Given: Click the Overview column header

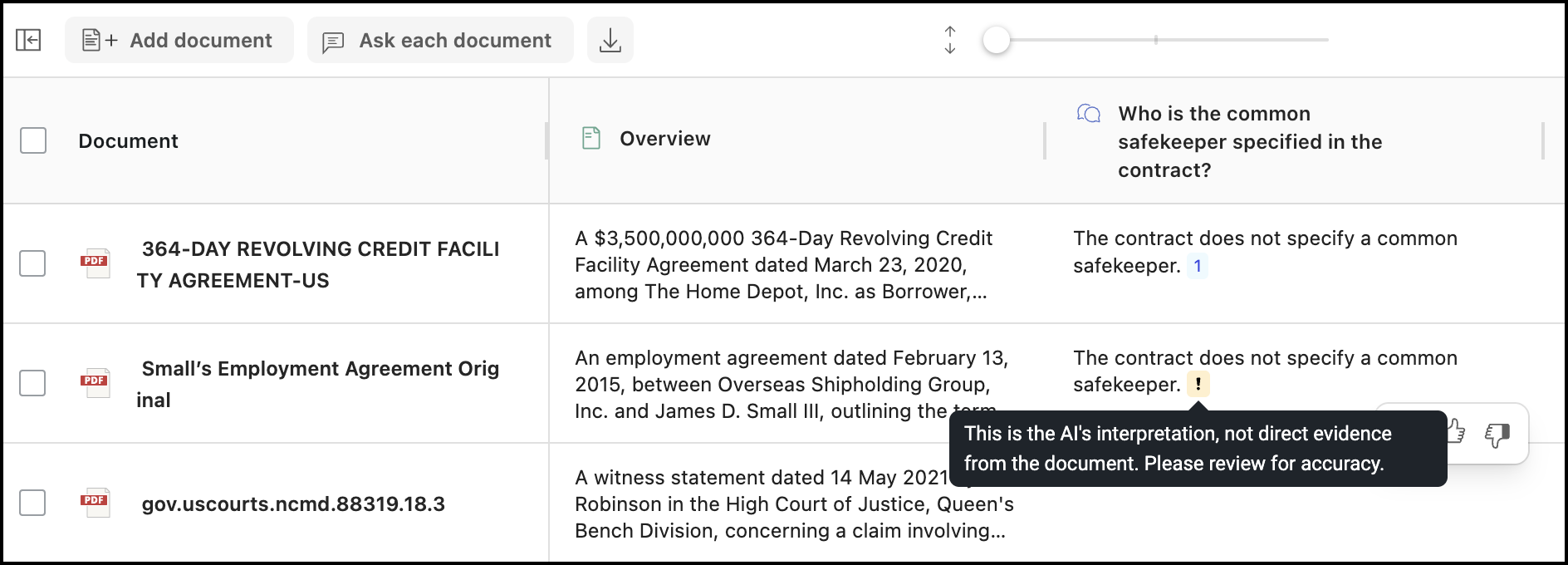Looking at the screenshot, I should tap(664, 139).
